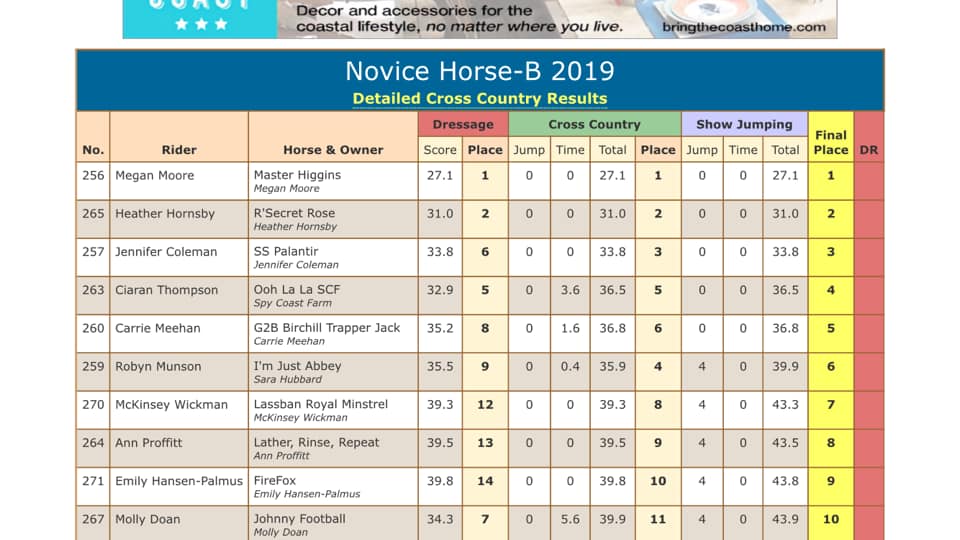
Task: Click horse name R'Secret Rose
Action: [x=294, y=213]
